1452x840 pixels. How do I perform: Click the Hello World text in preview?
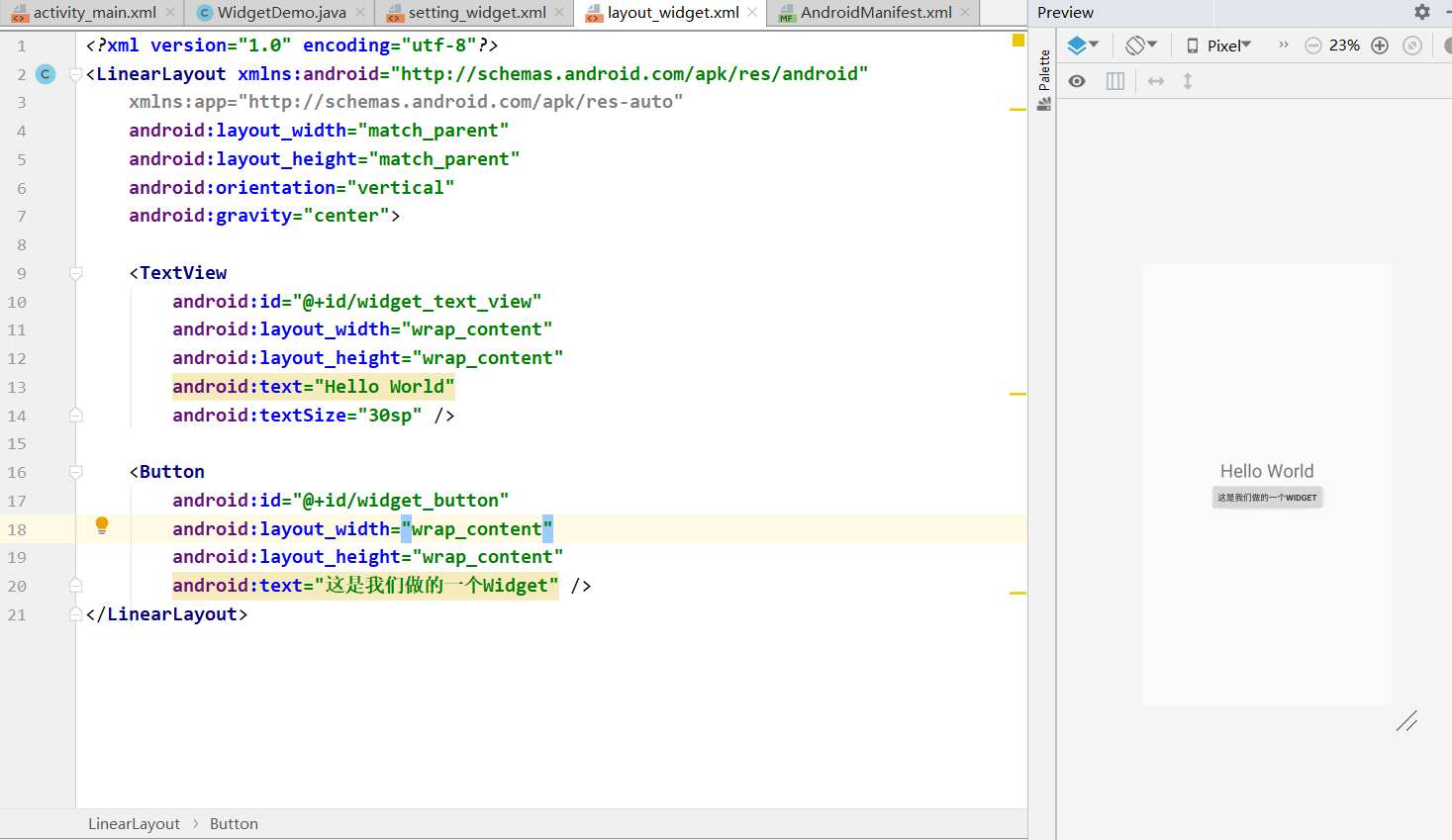(x=1267, y=471)
